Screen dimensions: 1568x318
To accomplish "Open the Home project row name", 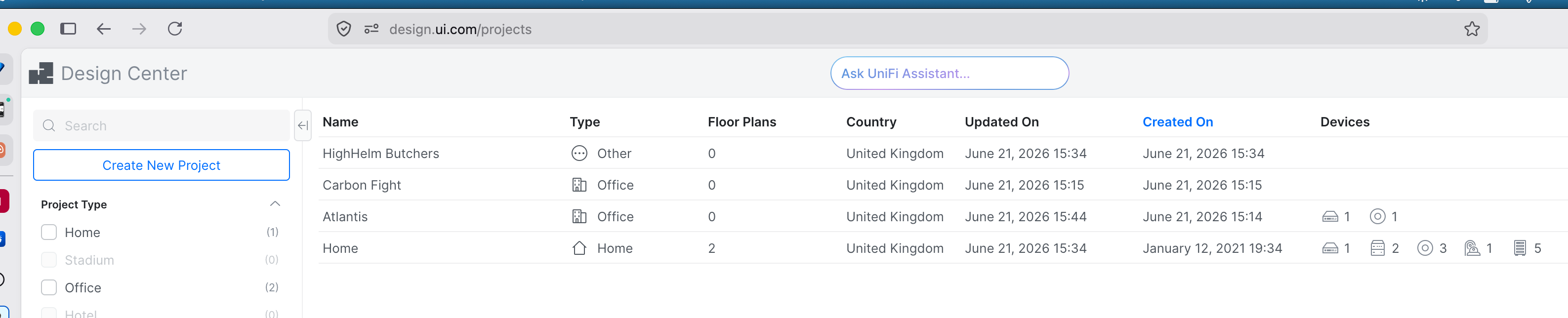I will pos(340,248).
